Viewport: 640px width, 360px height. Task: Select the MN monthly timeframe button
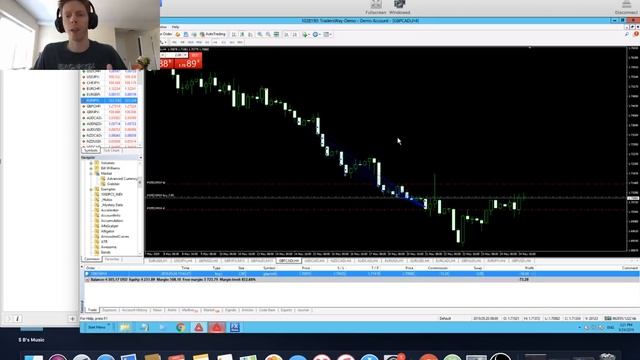(240, 42)
